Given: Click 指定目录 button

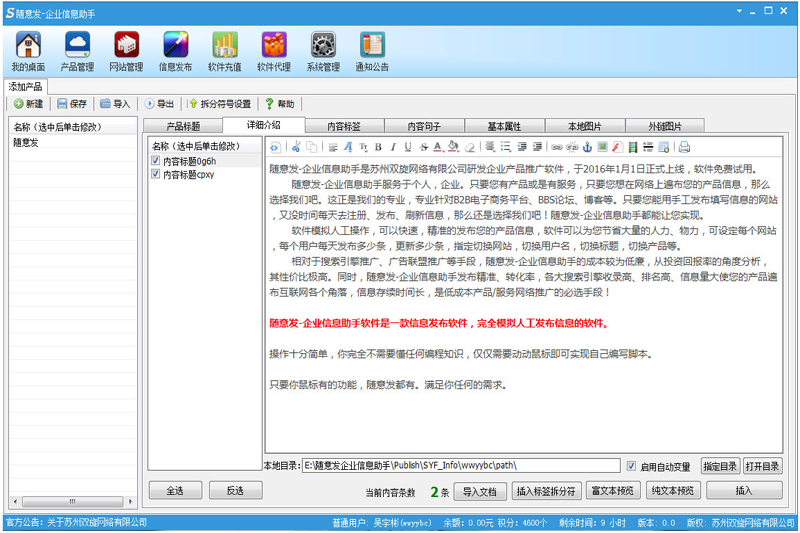Looking at the screenshot, I should pos(720,466).
